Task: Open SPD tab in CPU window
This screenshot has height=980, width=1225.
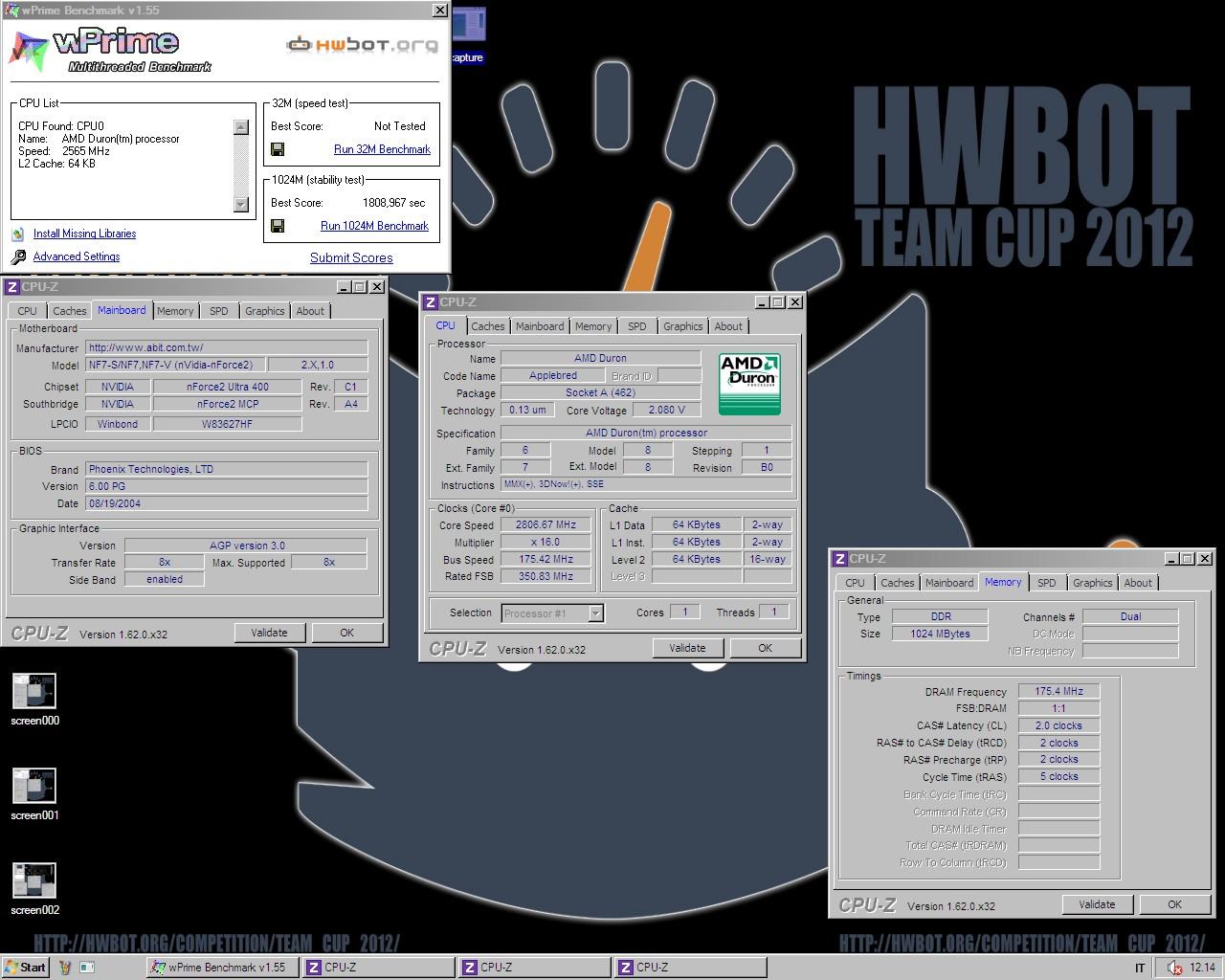Action: pyautogui.click(x=637, y=326)
